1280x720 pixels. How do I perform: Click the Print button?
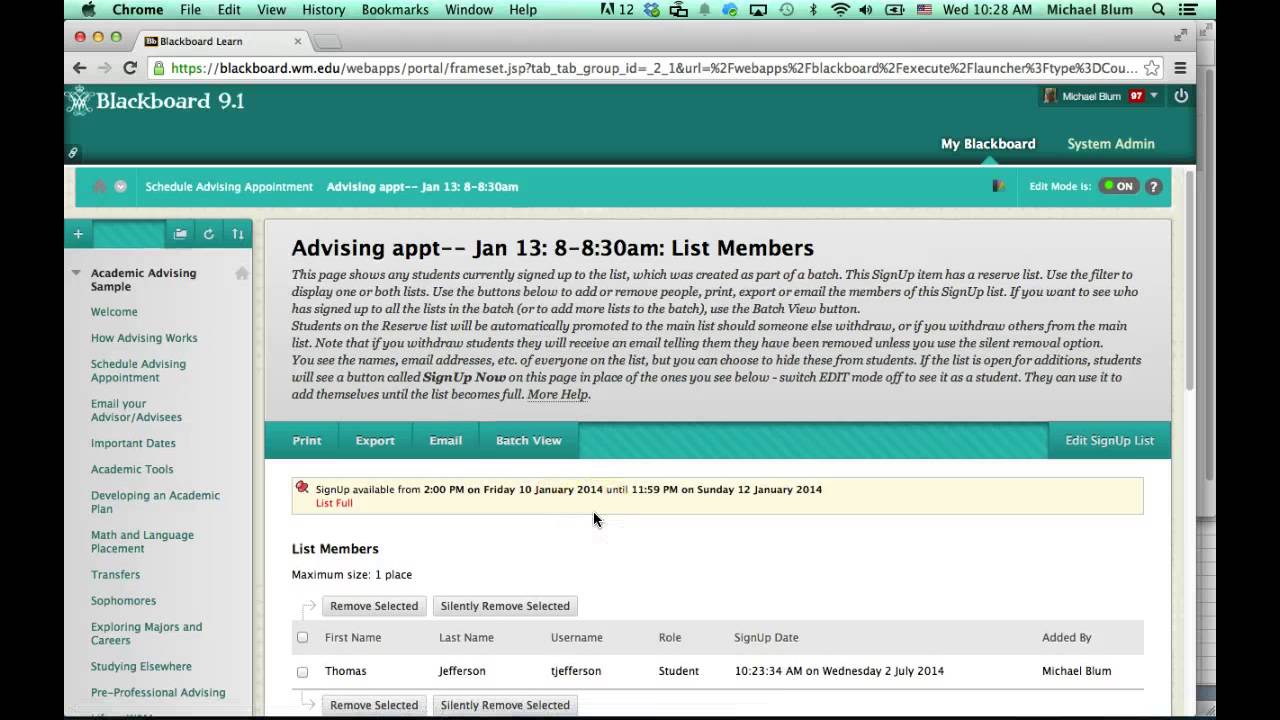tap(307, 441)
